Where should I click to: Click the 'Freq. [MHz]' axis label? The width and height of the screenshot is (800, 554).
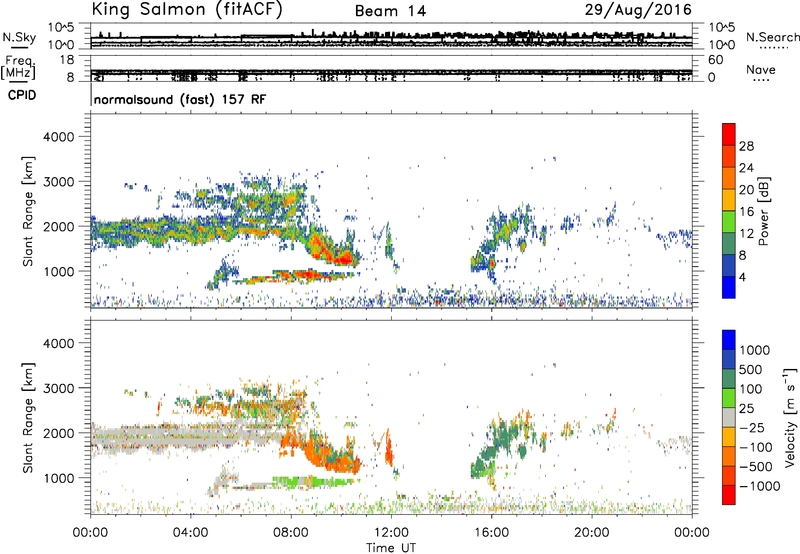pyautogui.click(x=19, y=68)
